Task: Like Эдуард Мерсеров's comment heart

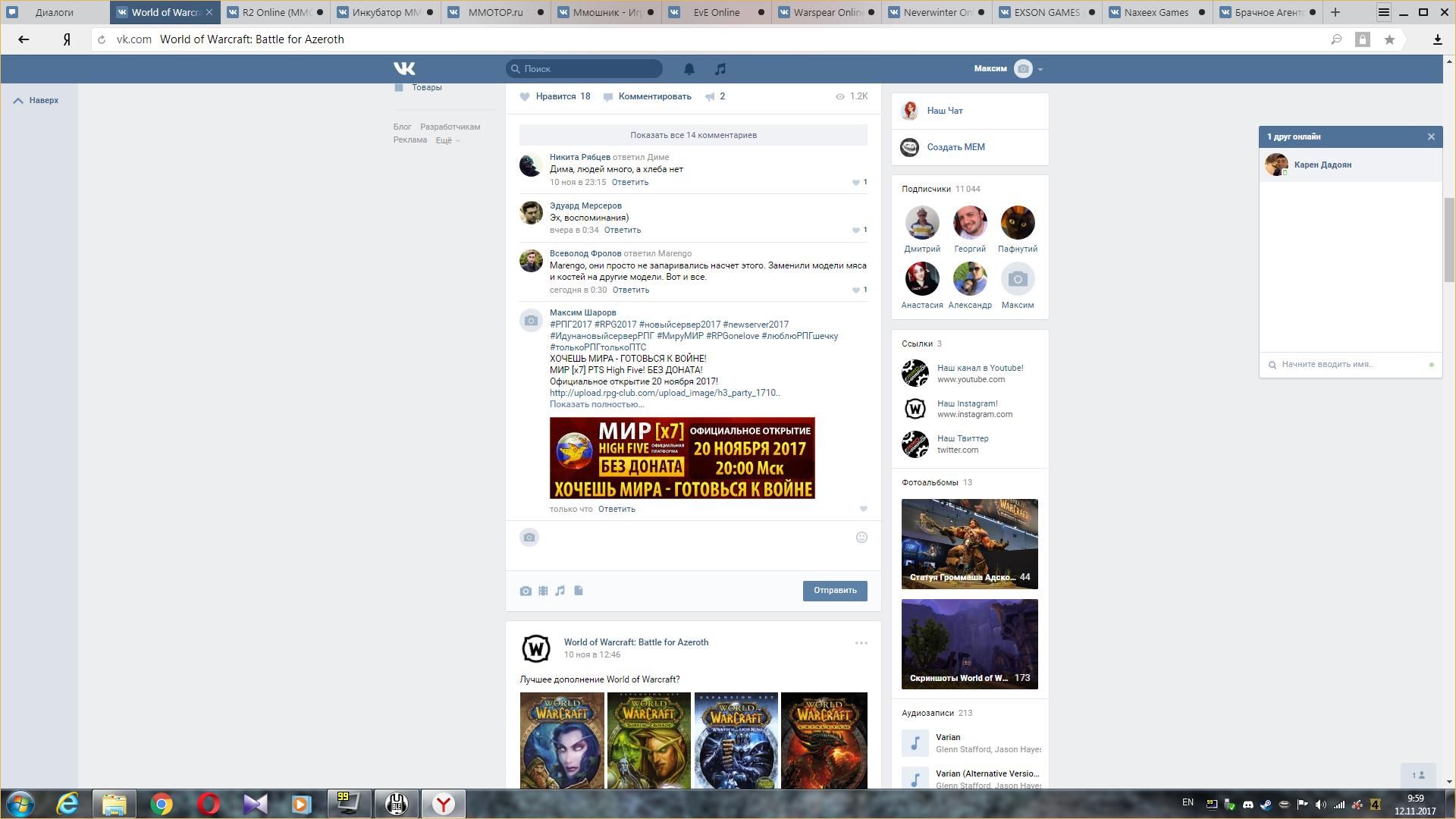Action: [856, 231]
